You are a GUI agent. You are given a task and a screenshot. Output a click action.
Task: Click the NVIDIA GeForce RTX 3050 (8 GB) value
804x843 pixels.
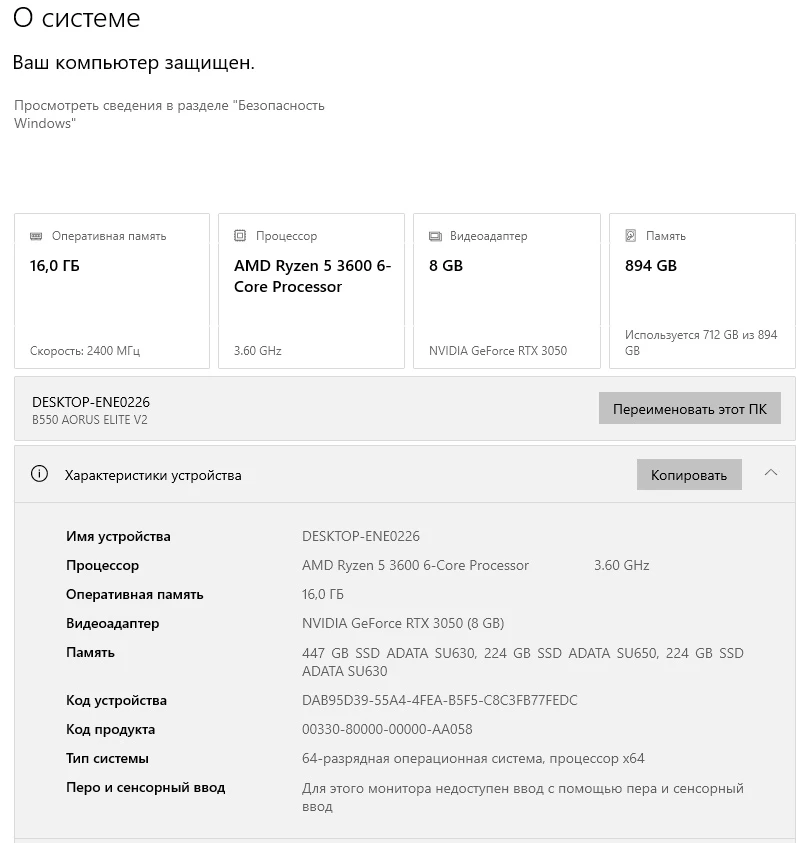(403, 623)
